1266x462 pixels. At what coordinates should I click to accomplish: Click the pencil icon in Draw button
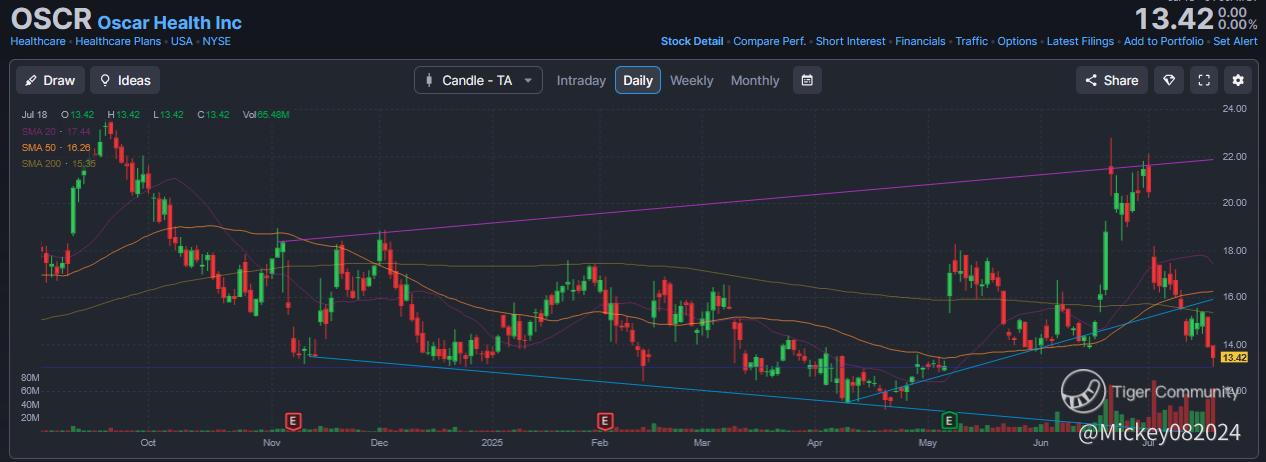point(31,80)
